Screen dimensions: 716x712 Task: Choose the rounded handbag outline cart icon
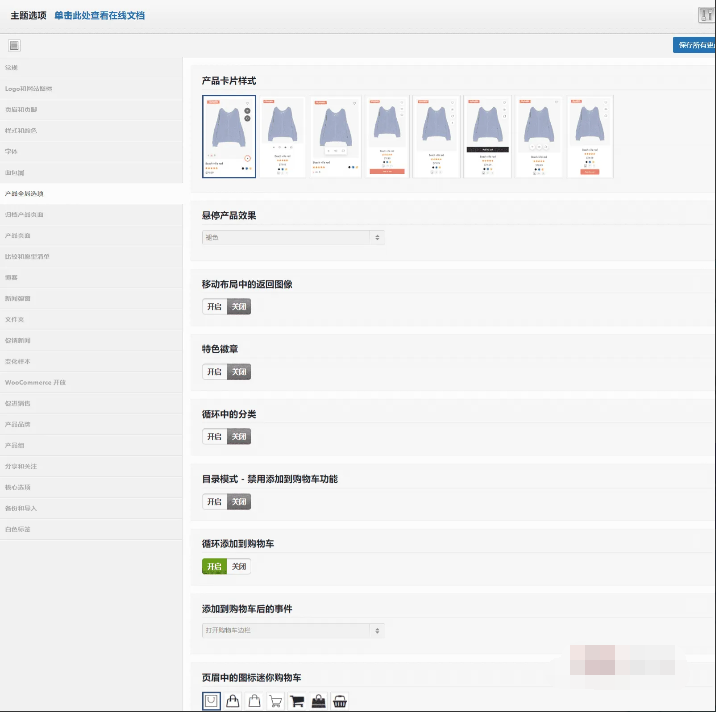[233, 701]
